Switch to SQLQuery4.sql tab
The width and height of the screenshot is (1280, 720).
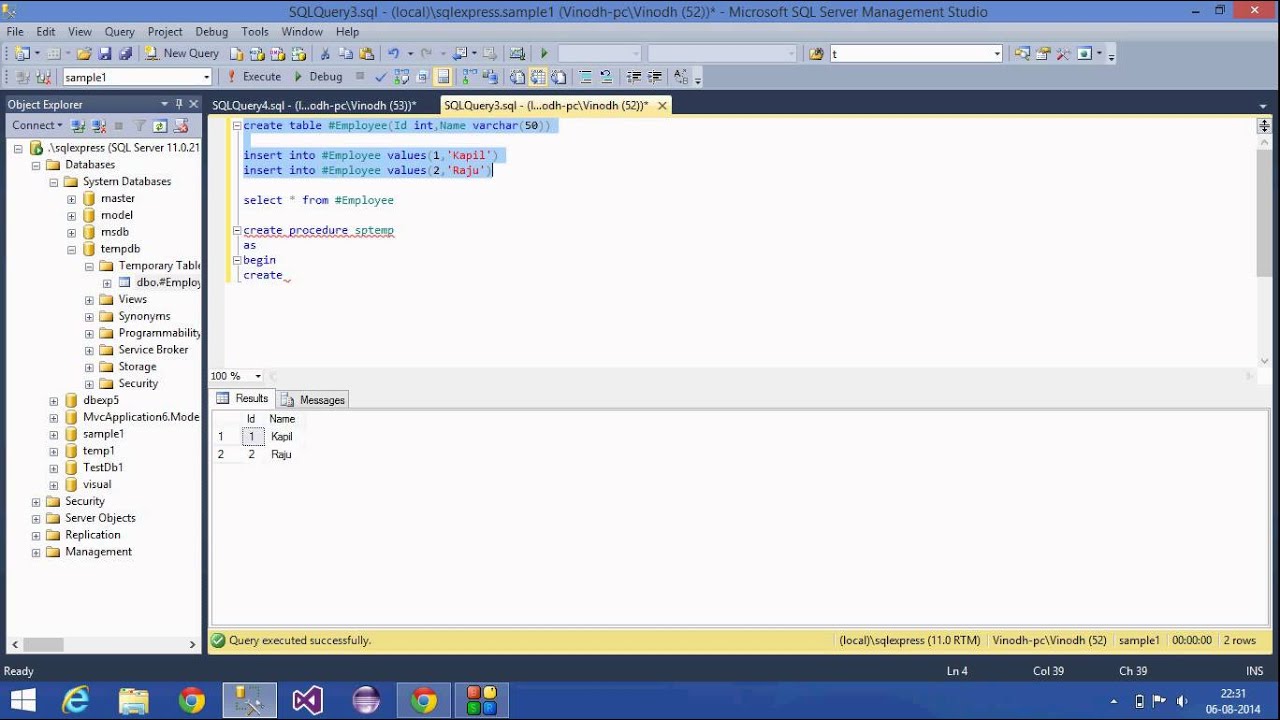pos(314,105)
